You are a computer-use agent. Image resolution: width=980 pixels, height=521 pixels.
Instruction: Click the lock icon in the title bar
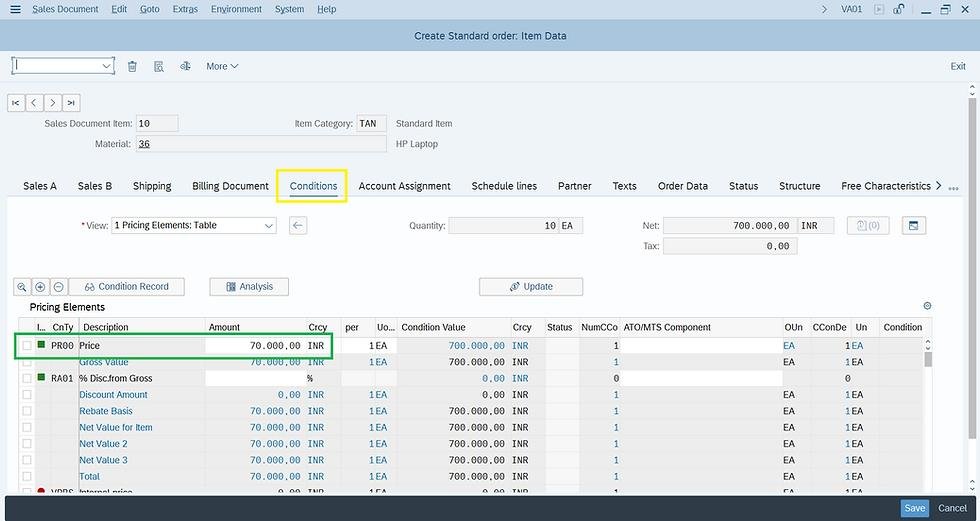click(899, 9)
